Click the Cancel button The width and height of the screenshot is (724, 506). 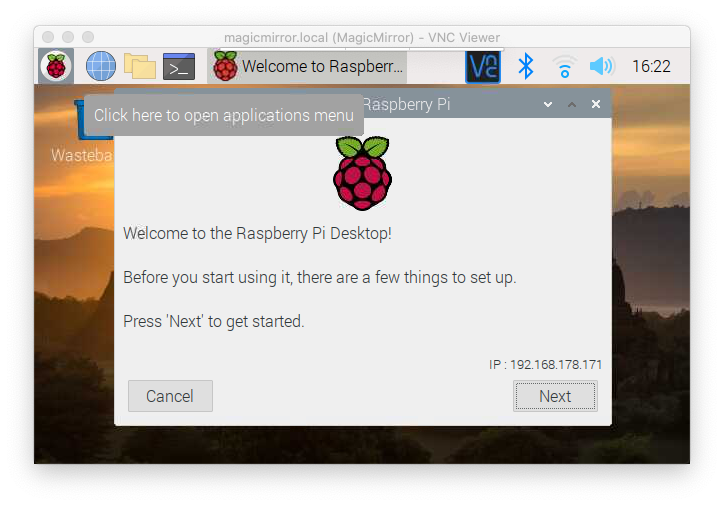coord(170,396)
